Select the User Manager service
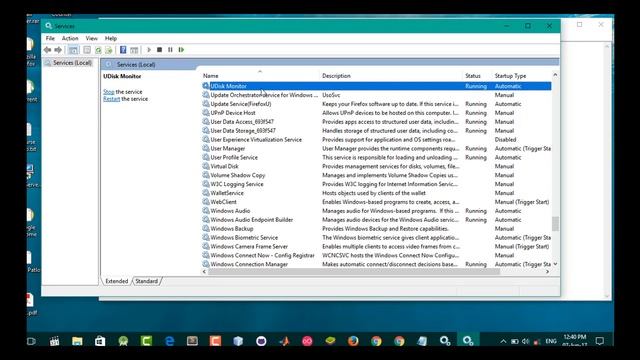 pos(376,149)
